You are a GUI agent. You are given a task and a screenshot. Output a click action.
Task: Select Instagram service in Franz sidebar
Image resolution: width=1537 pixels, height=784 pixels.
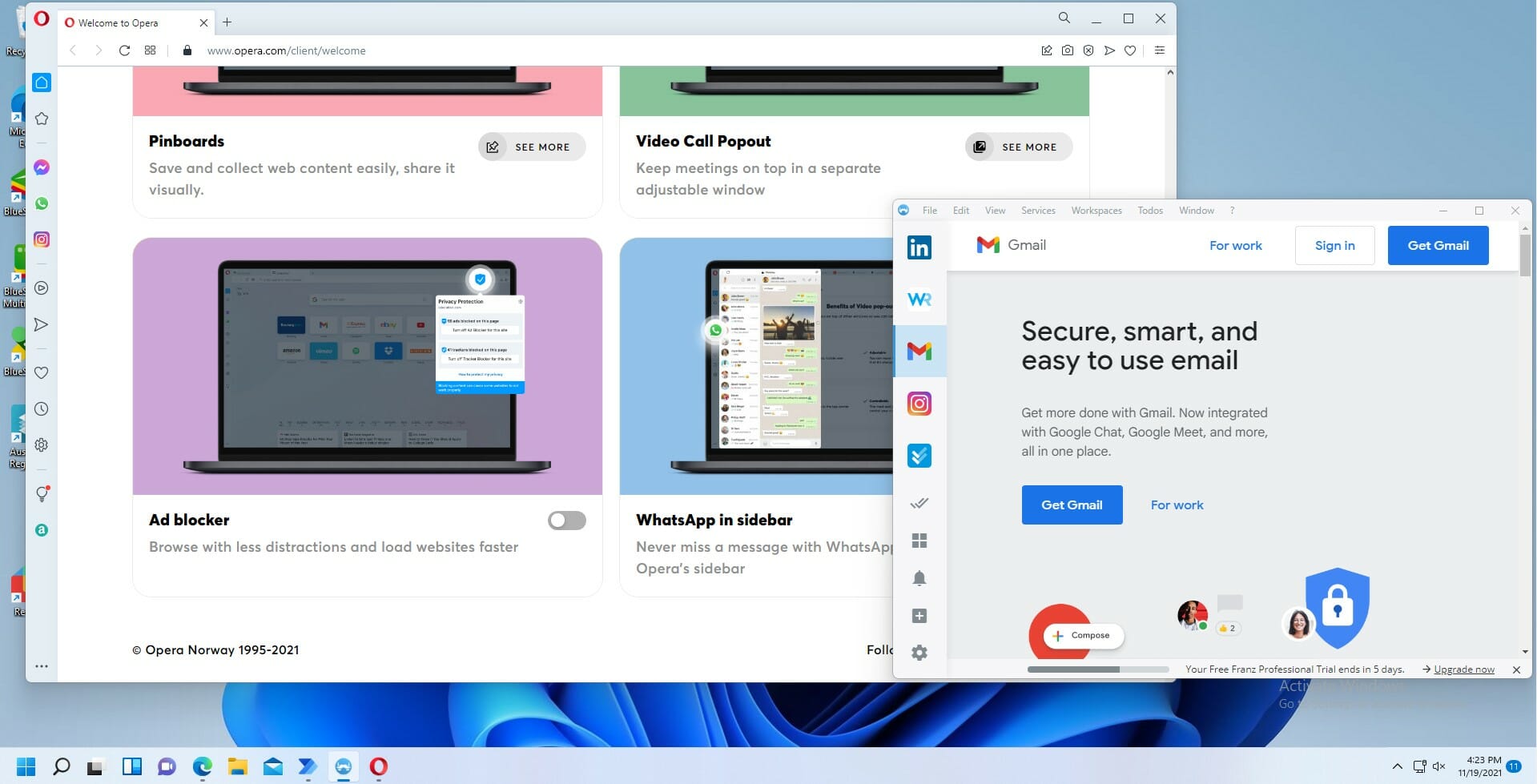tap(919, 404)
